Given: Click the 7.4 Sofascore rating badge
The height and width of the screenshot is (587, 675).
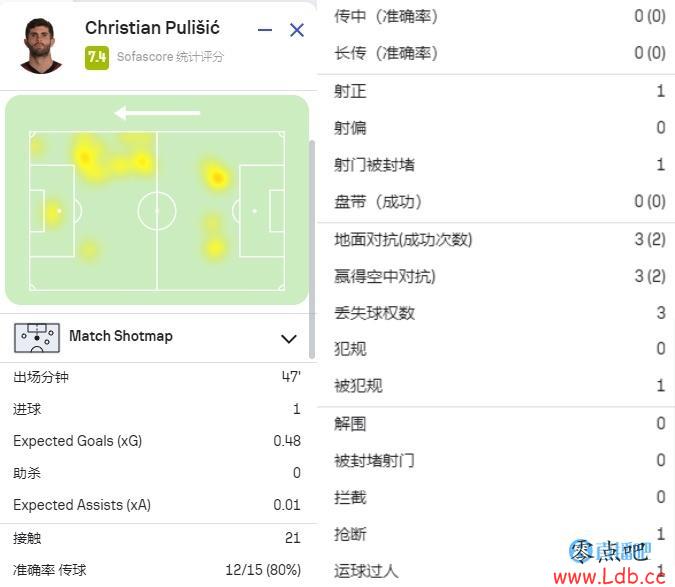Looking at the screenshot, I should pos(97,57).
